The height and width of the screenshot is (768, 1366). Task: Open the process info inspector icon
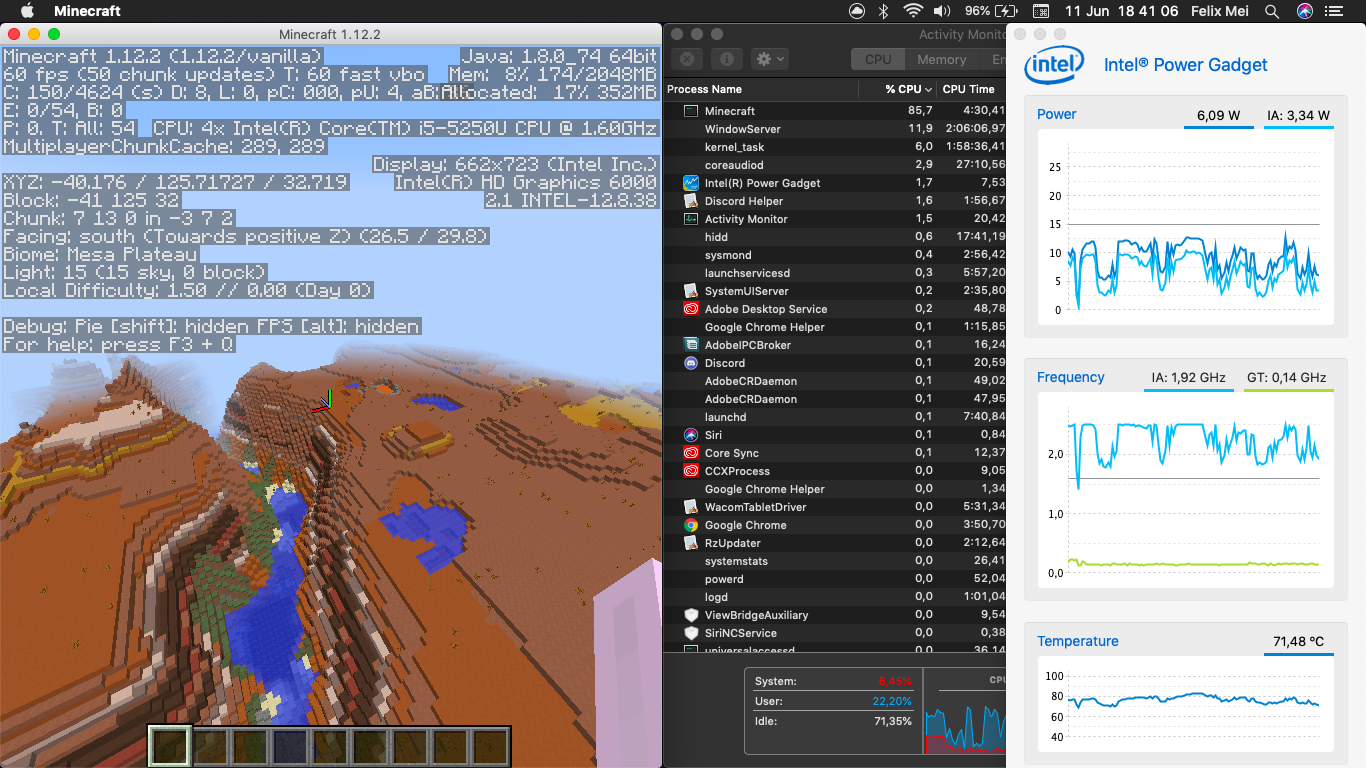pyautogui.click(x=728, y=60)
